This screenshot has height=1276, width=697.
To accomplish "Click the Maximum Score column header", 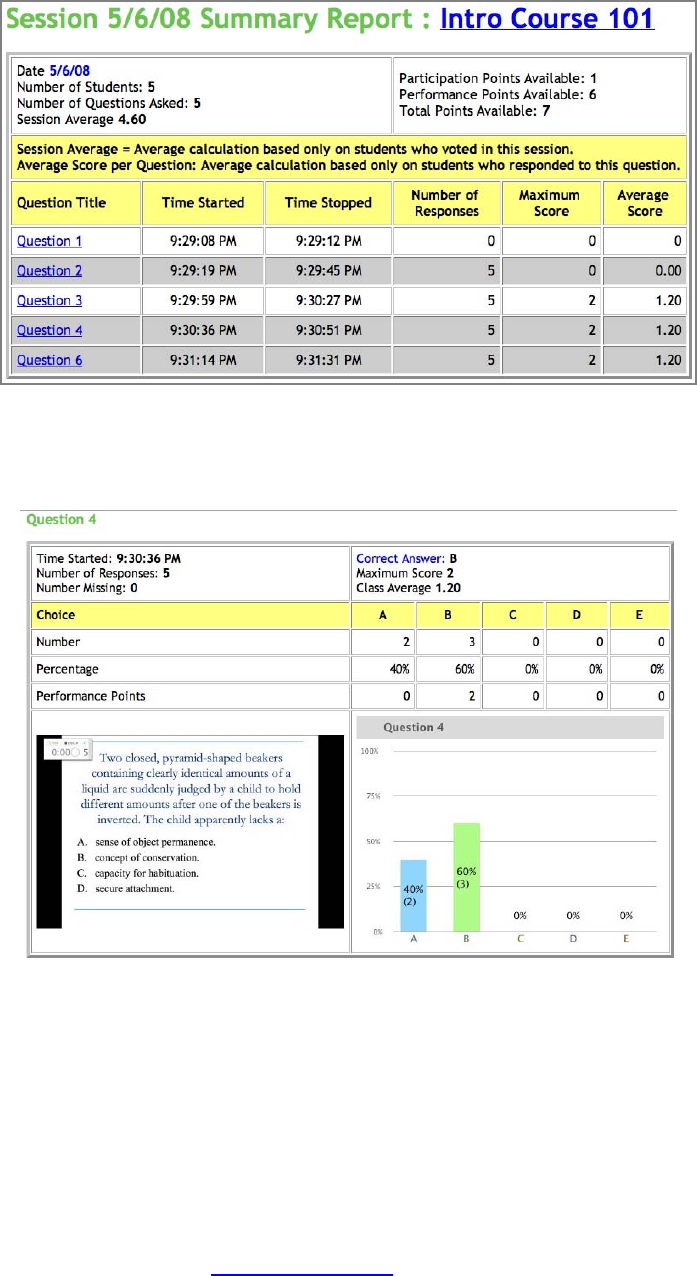I will point(551,203).
